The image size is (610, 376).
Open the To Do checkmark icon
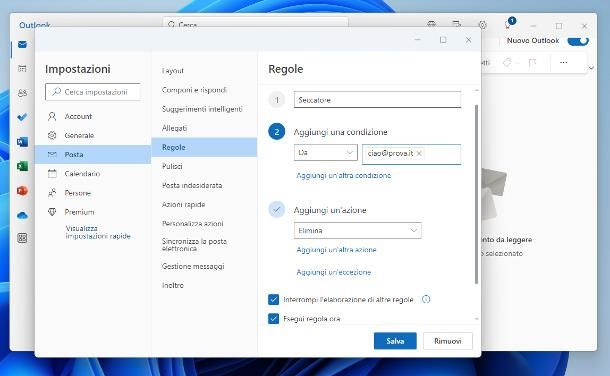click(x=22, y=117)
